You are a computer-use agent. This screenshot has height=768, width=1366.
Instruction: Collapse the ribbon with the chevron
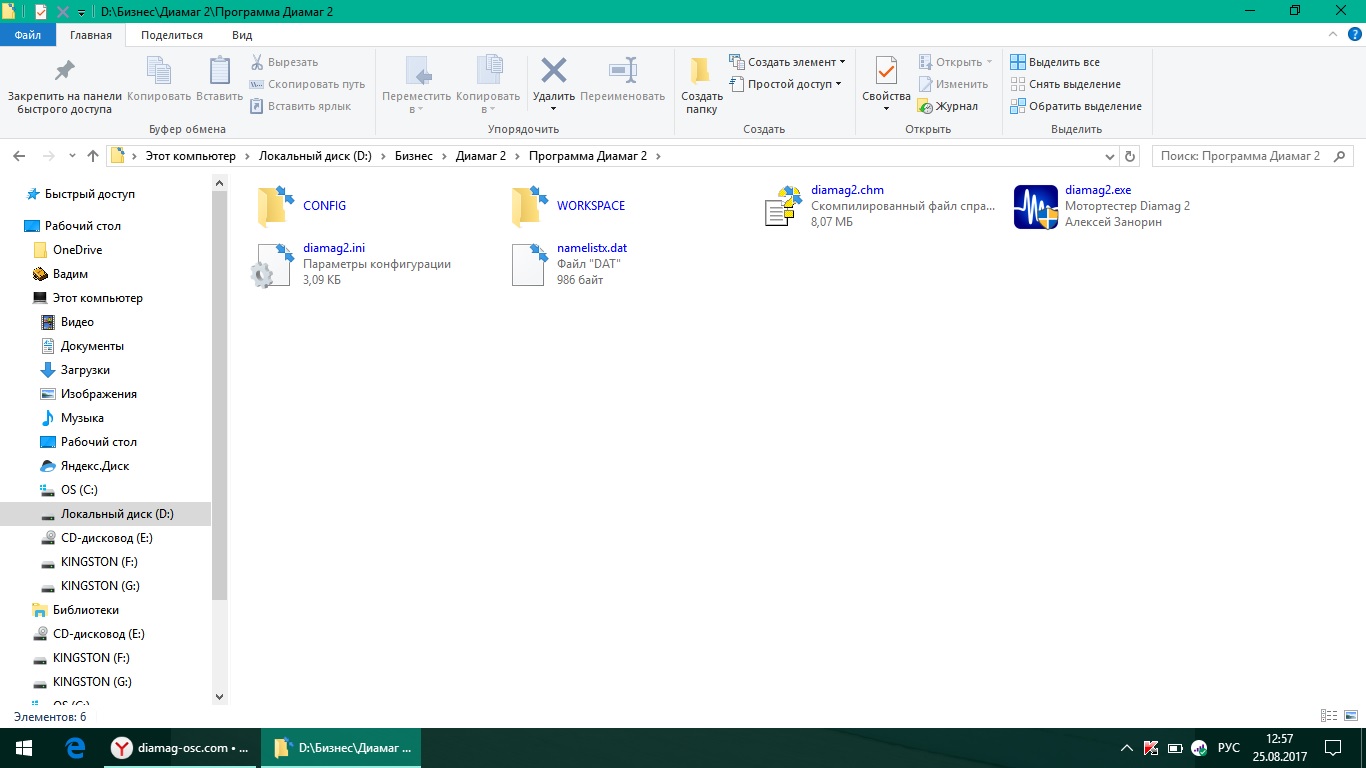pos(1331,35)
